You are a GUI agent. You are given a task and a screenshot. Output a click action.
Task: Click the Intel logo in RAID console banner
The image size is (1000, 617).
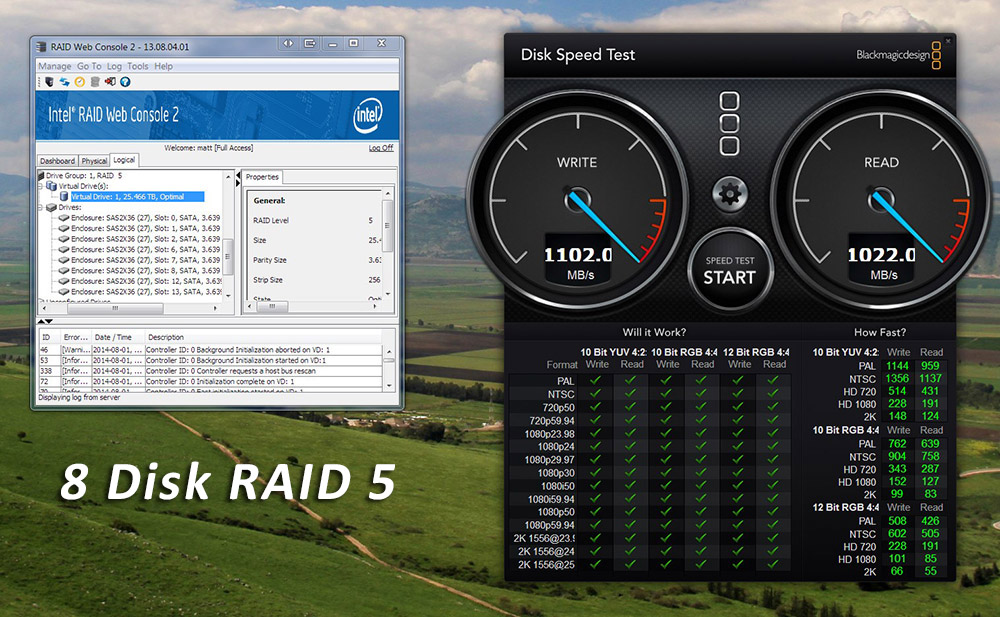point(368,115)
